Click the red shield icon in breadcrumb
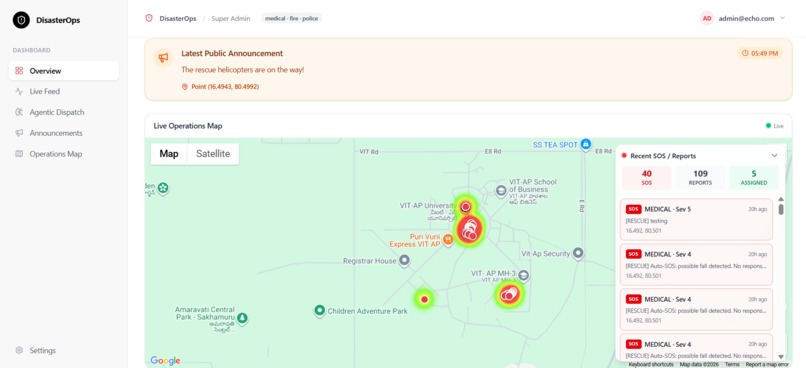This screenshot has height=368, width=806. 149,18
